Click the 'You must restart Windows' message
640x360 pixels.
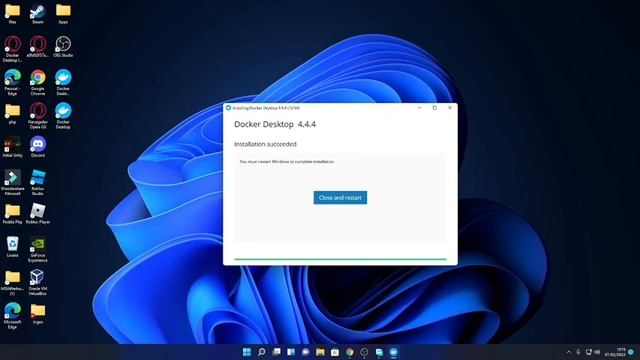coord(287,162)
